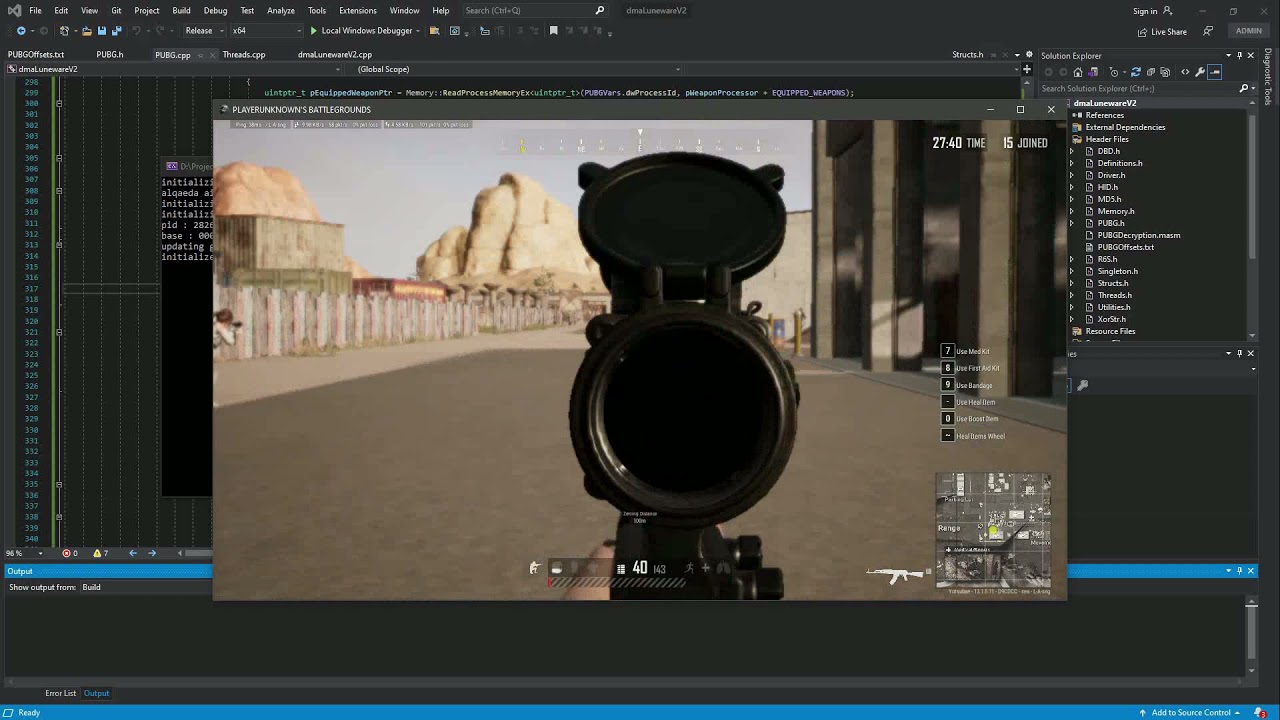Click the Sign in link
The image size is (1280, 720).
click(x=1145, y=11)
